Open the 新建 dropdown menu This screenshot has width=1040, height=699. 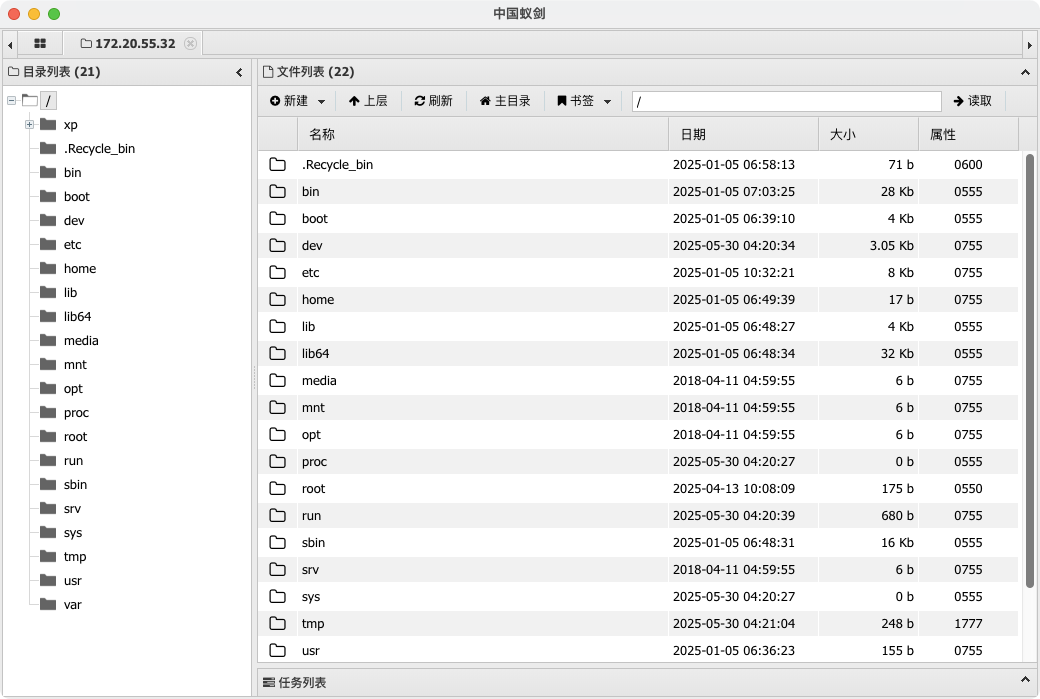(x=298, y=101)
